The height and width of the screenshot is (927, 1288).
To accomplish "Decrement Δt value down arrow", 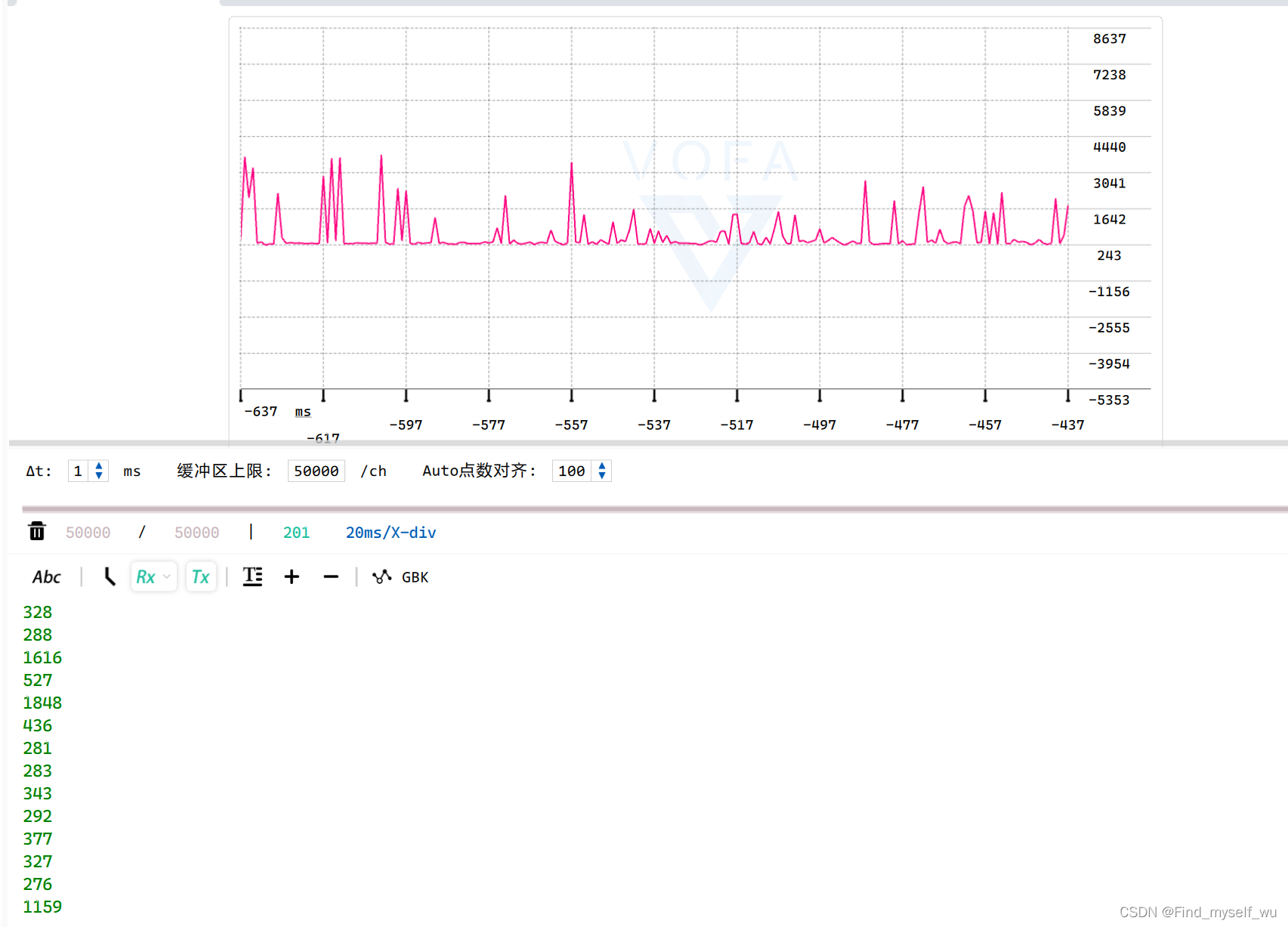I will [99, 476].
